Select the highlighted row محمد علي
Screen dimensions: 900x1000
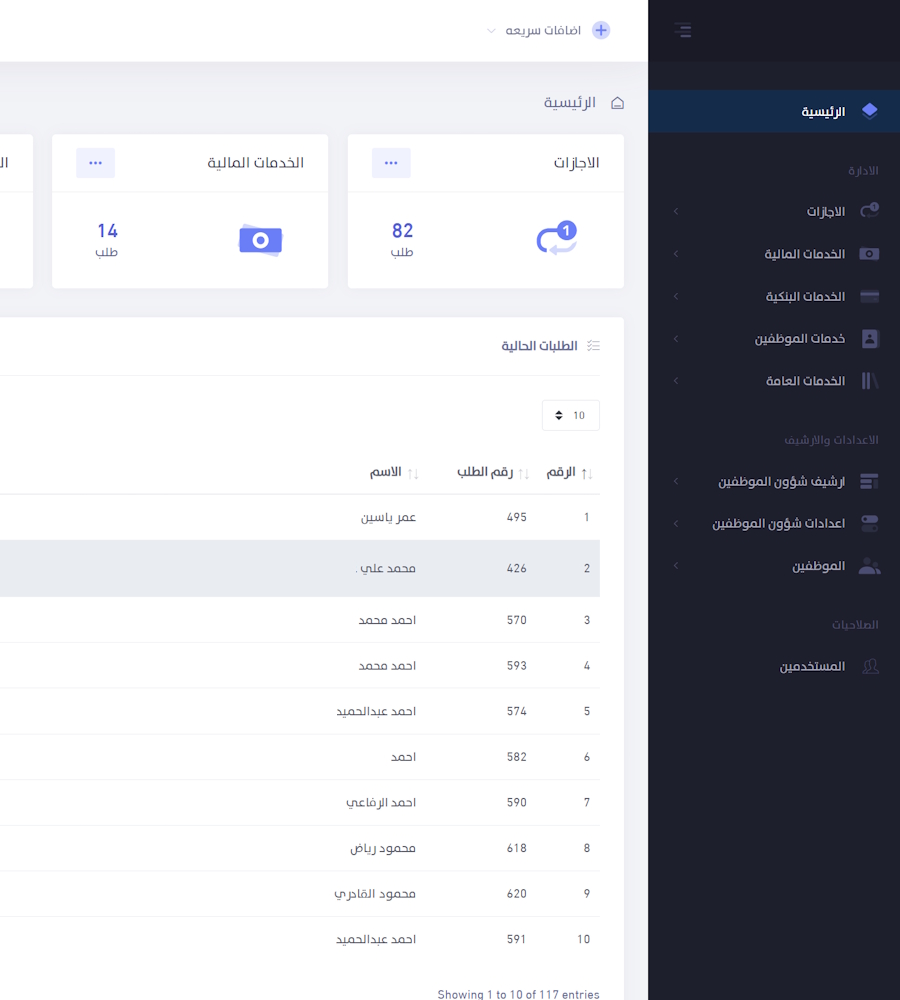click(300, 568)
